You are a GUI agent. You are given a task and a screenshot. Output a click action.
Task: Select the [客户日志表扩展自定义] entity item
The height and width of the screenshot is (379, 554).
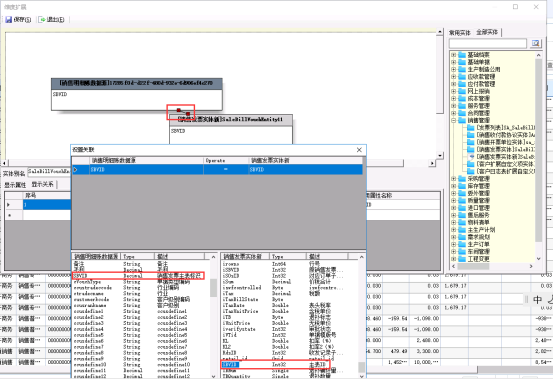(x=505, y=171)
